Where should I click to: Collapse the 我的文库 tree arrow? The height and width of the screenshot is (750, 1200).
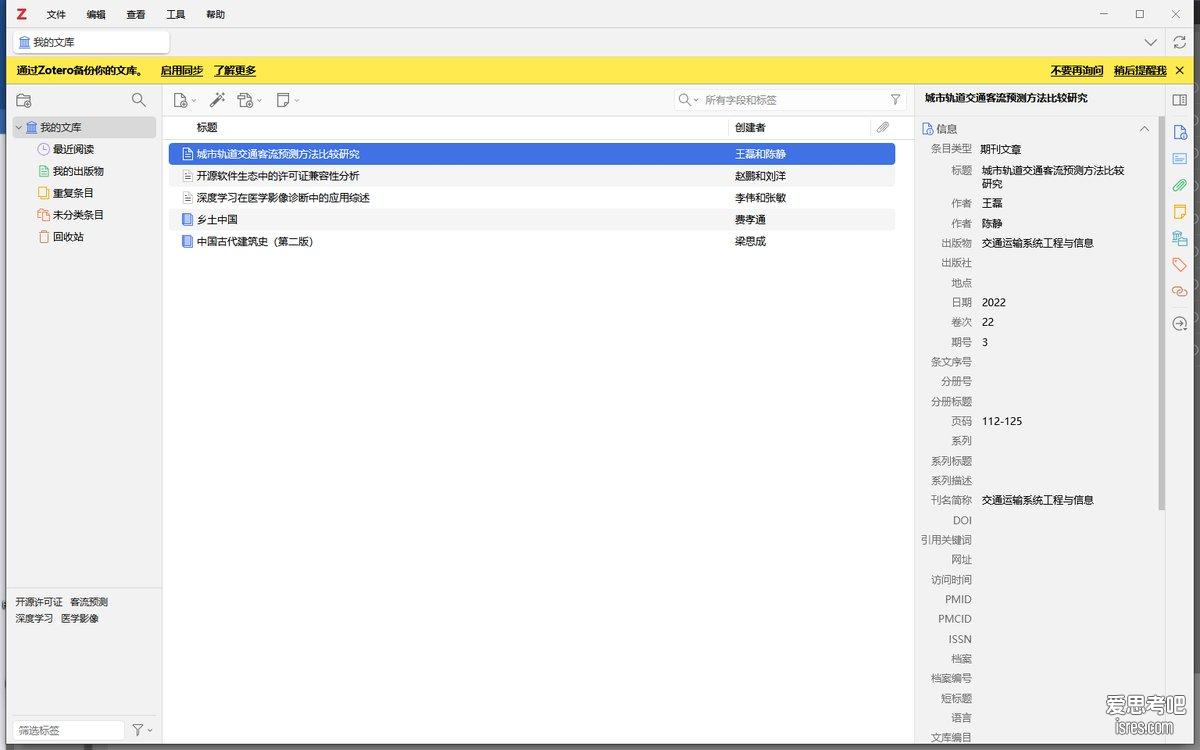click(18, 128)
